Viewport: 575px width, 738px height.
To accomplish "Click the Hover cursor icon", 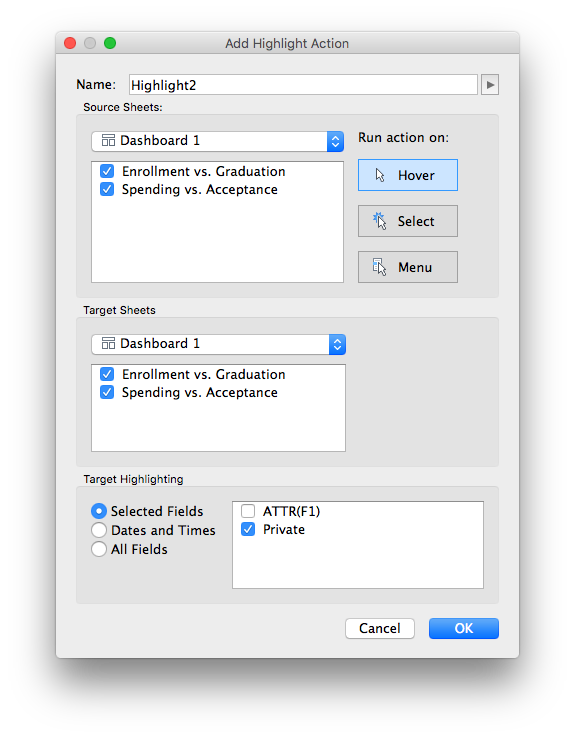I will click(x=380, y=175).
